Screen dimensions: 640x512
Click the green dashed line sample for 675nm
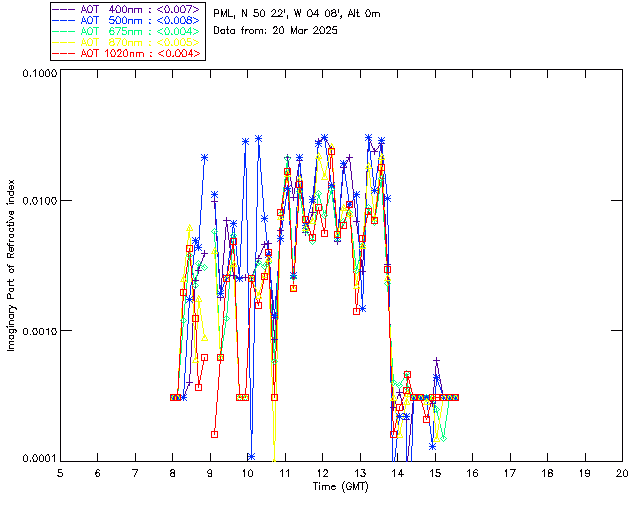point(64,31)
